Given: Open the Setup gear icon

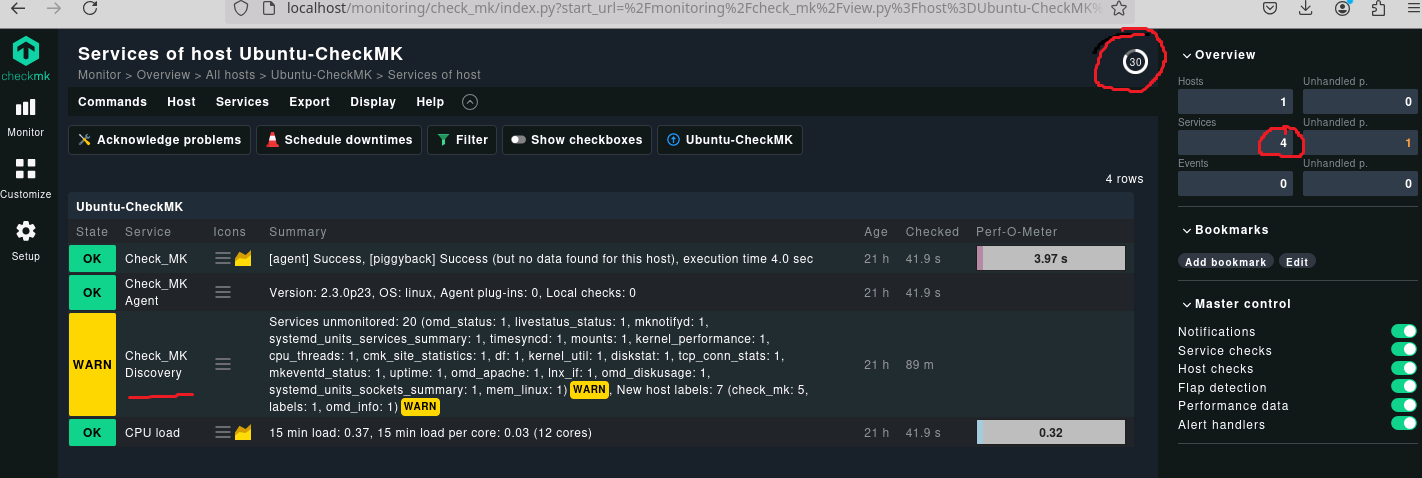Looking at the screenshot, I should 26,232.
